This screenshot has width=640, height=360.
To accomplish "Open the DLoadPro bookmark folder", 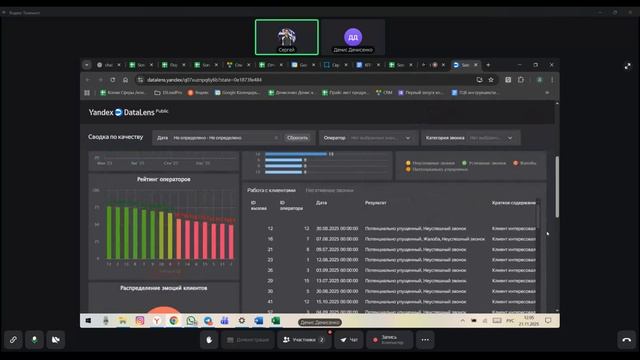I will point(168,93).
